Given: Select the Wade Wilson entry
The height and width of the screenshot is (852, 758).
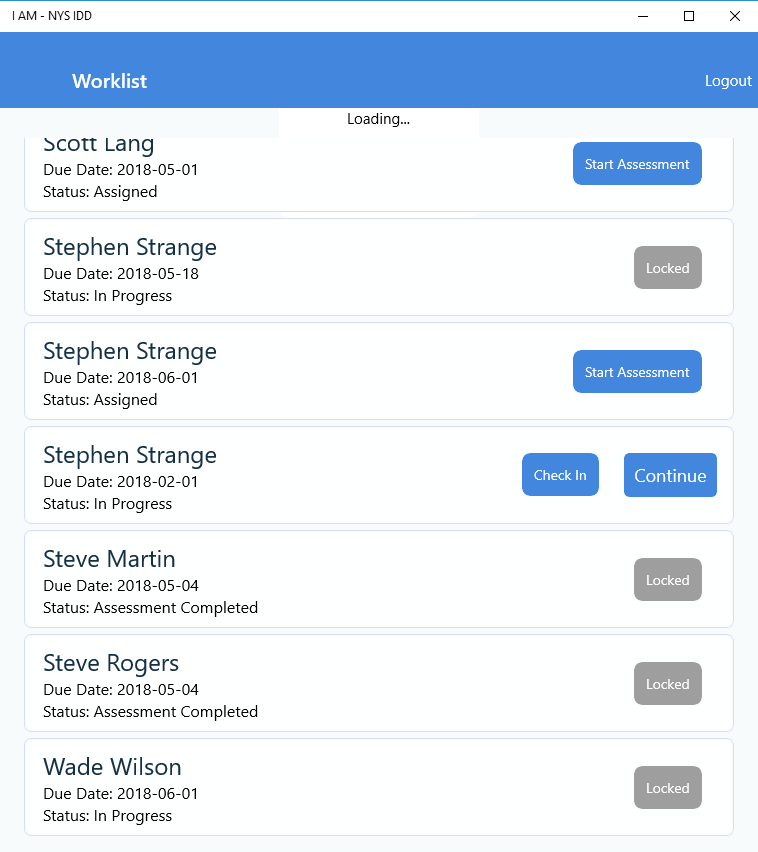Looking at the screenshot, I should click(x=112, y=767).
